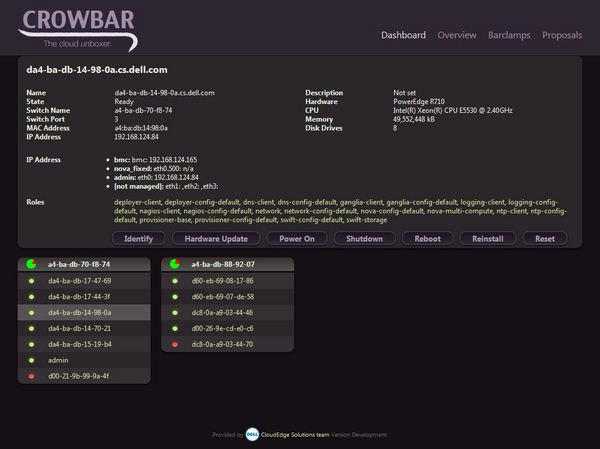Click green status dot of admin node
600x449 pixels.
pos(31,360)
